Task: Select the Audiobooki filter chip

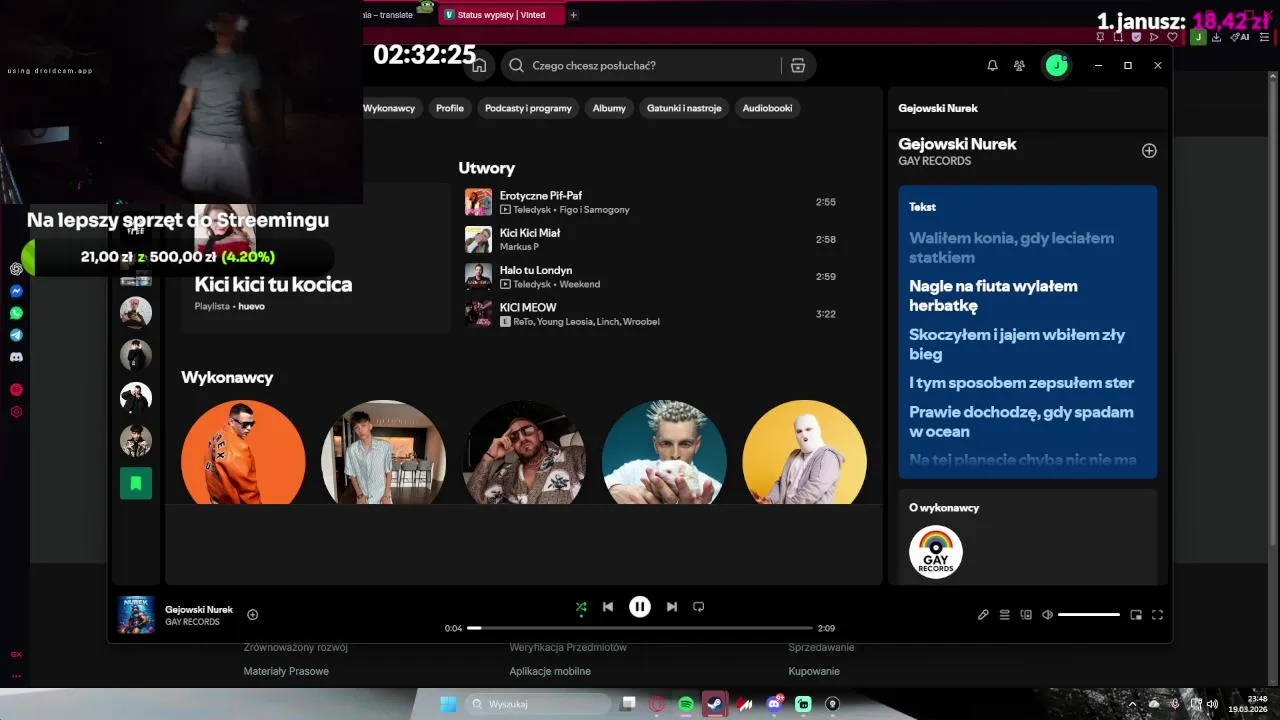Action: pos(767,108)
